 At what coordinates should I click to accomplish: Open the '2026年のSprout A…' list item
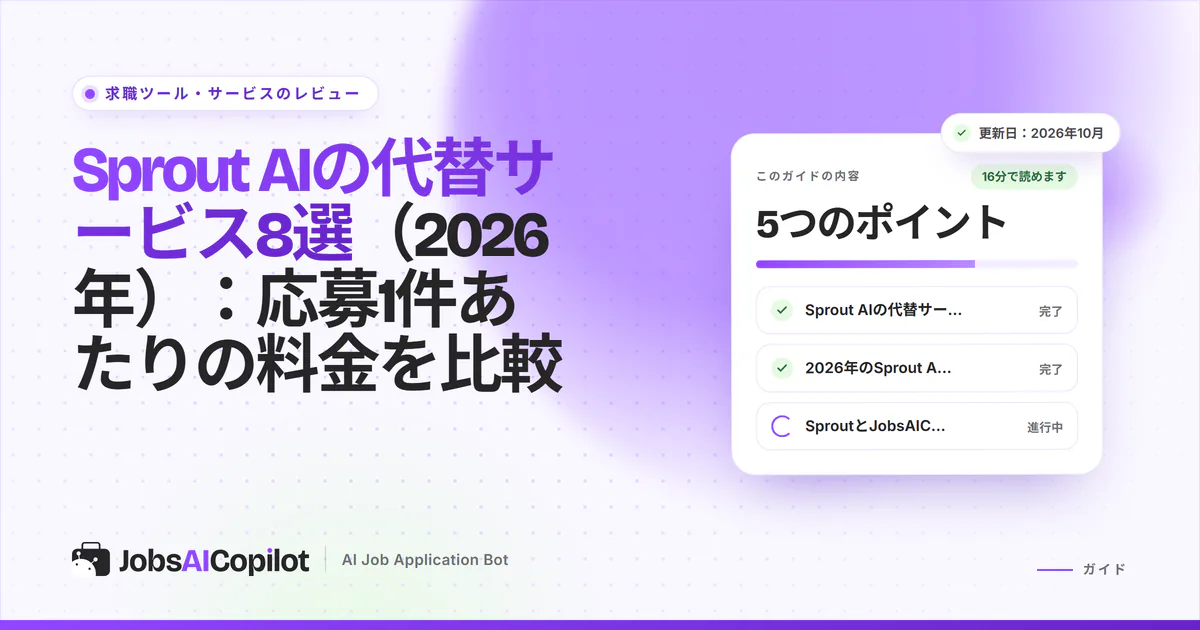(917, 368)
